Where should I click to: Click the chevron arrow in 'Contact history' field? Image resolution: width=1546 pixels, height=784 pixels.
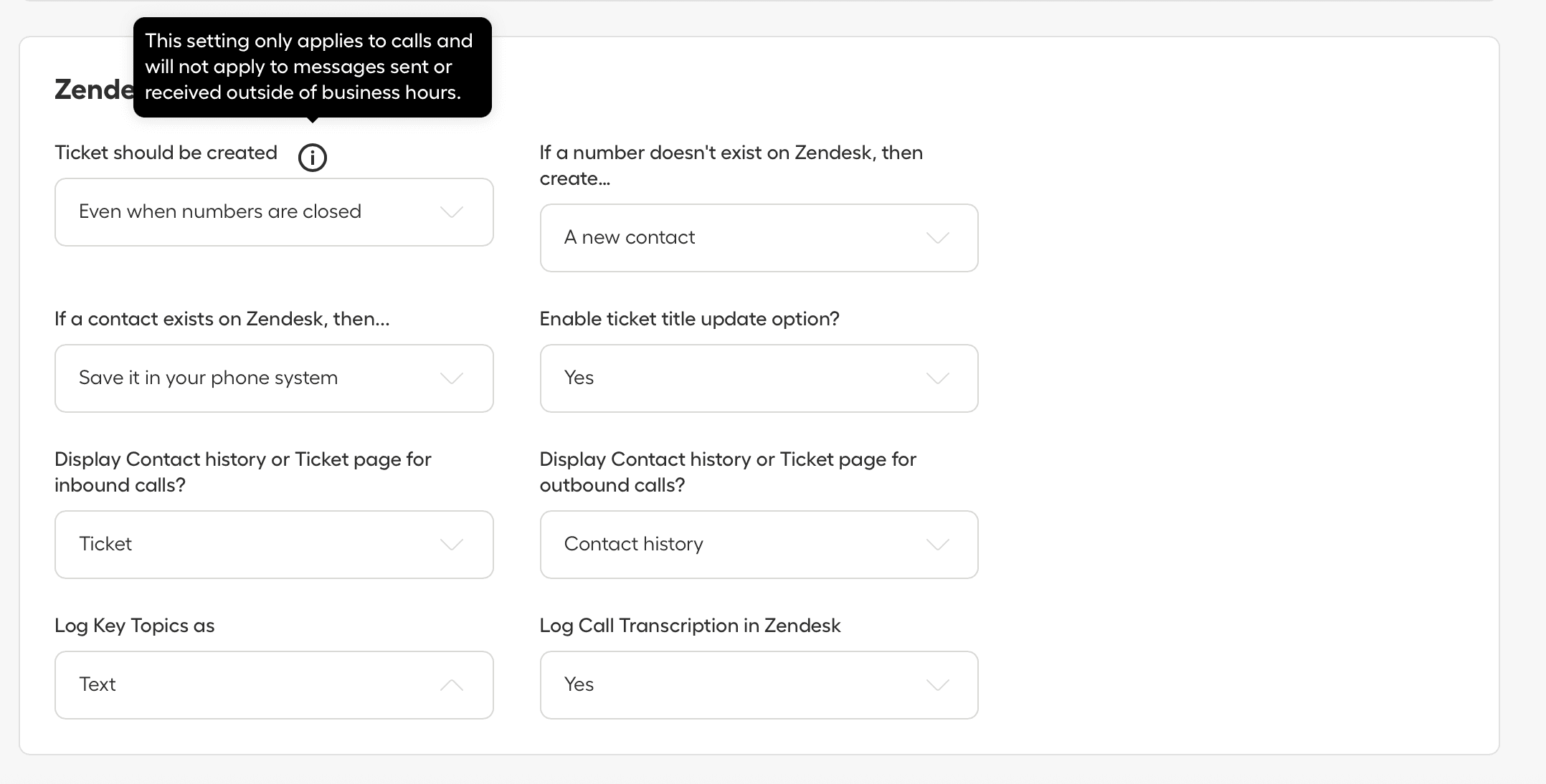point(937,545)
